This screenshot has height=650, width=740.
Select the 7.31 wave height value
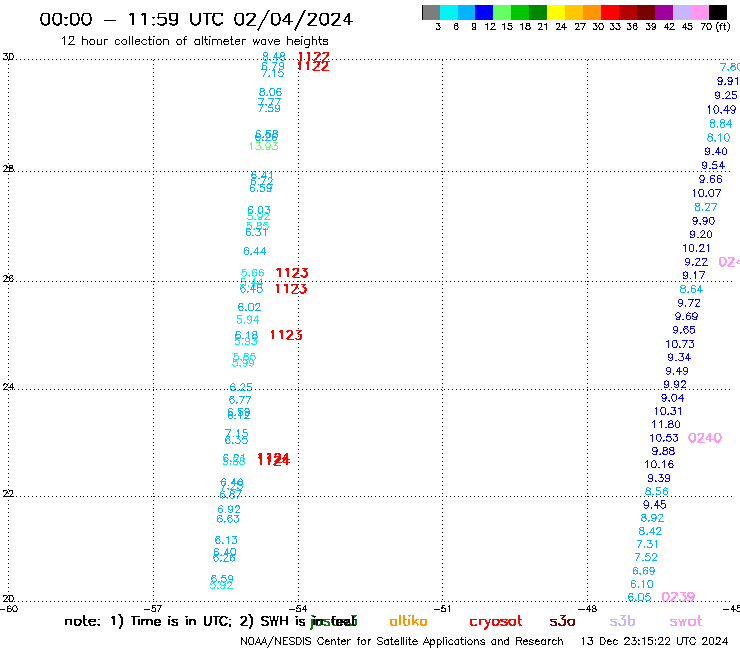coord(647,544)
